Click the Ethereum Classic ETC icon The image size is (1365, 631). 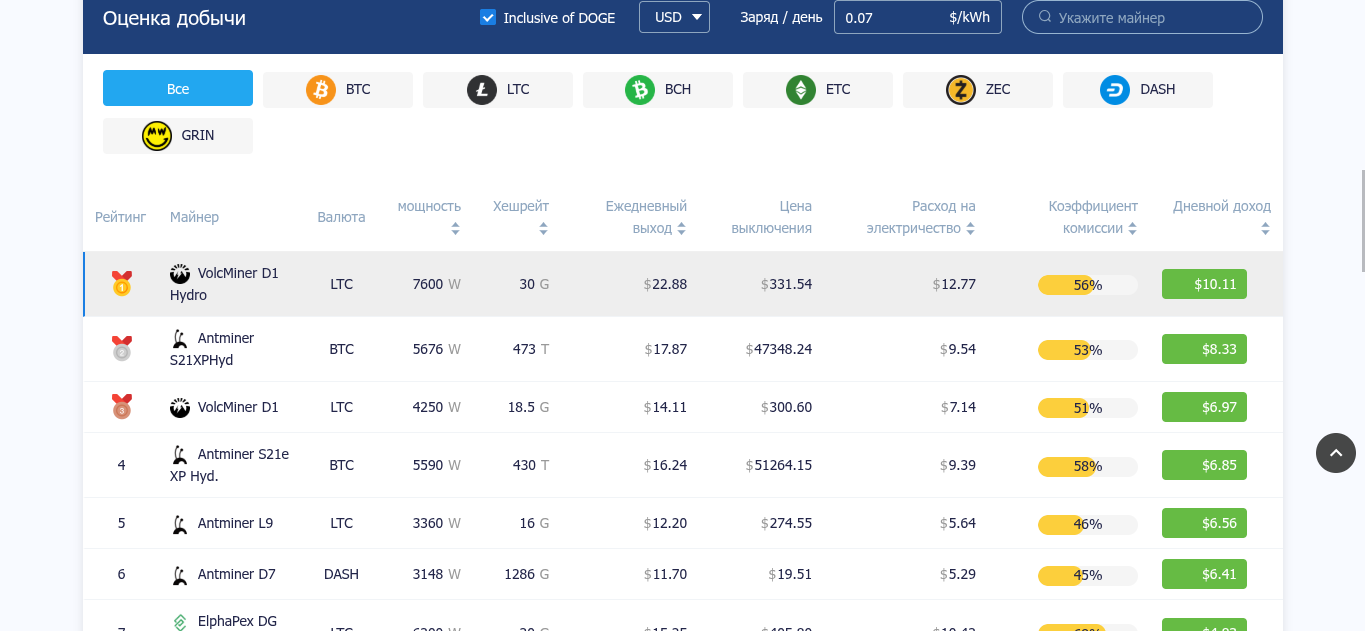(x=801, y=90)
